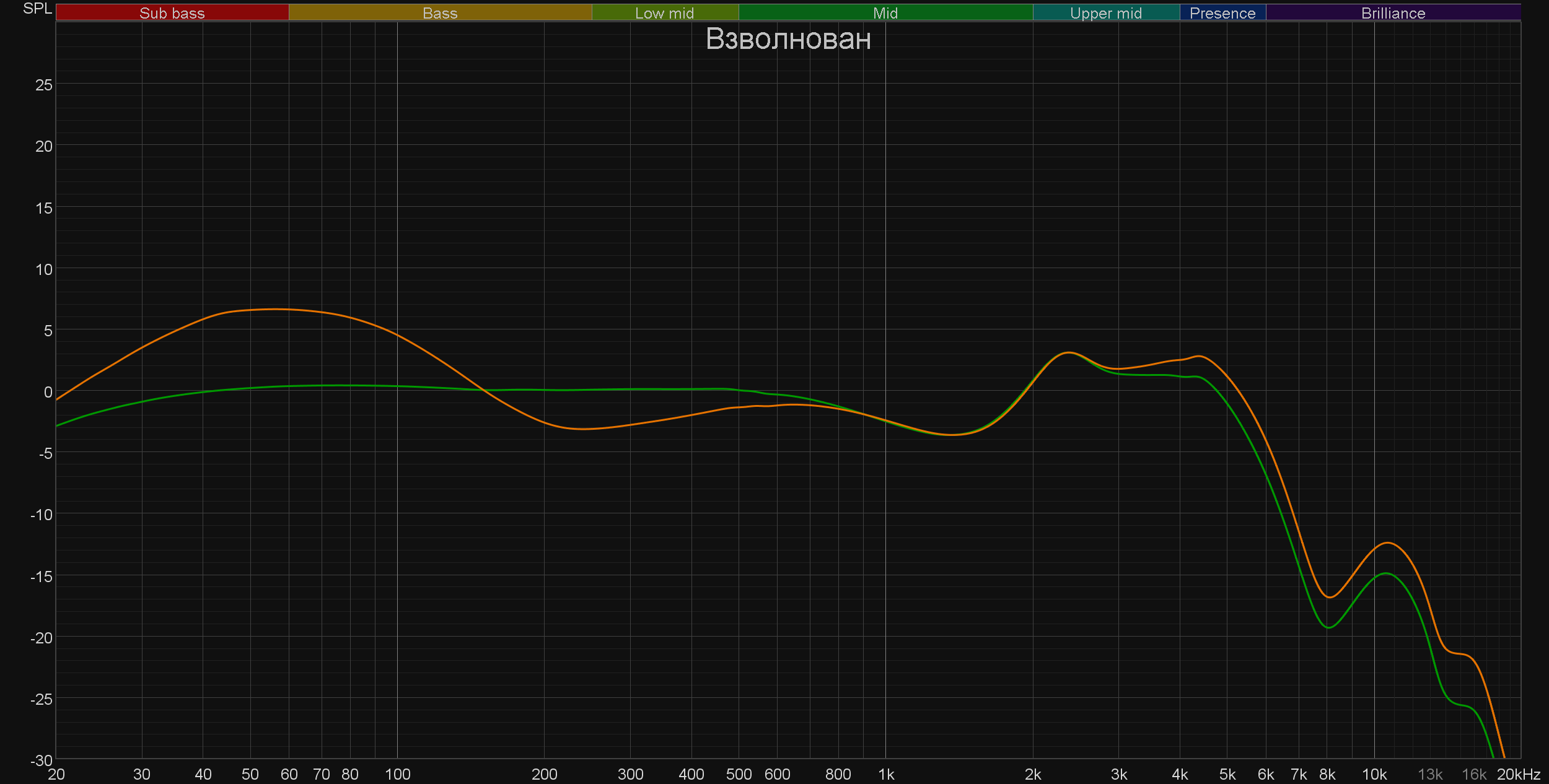Click the Bass frequency band label
Viewport: 1549px width, 784px height.
[440, 13]
